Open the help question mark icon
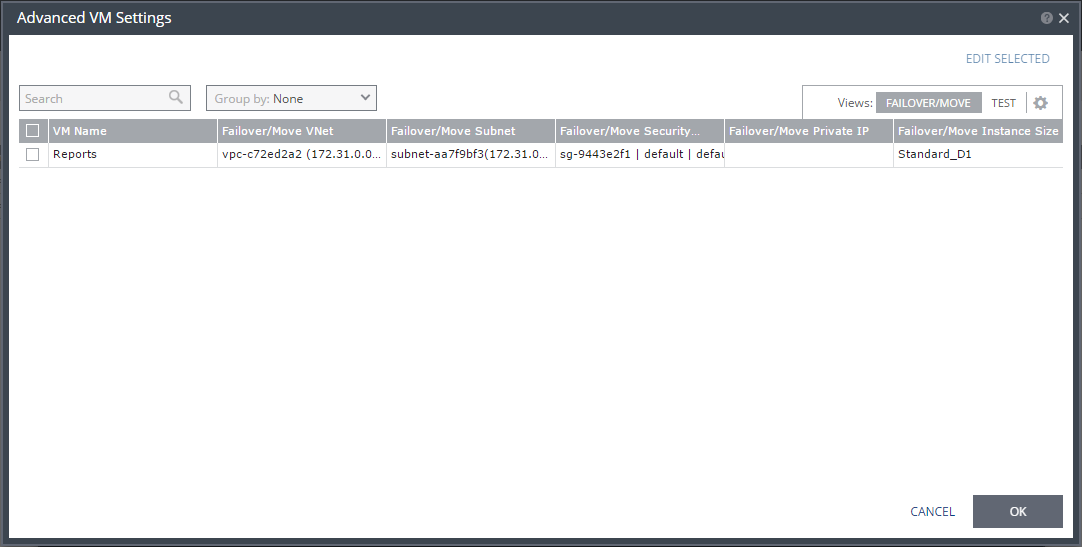The height and width of the screenshot is (547, 1082). point(1047,18)
